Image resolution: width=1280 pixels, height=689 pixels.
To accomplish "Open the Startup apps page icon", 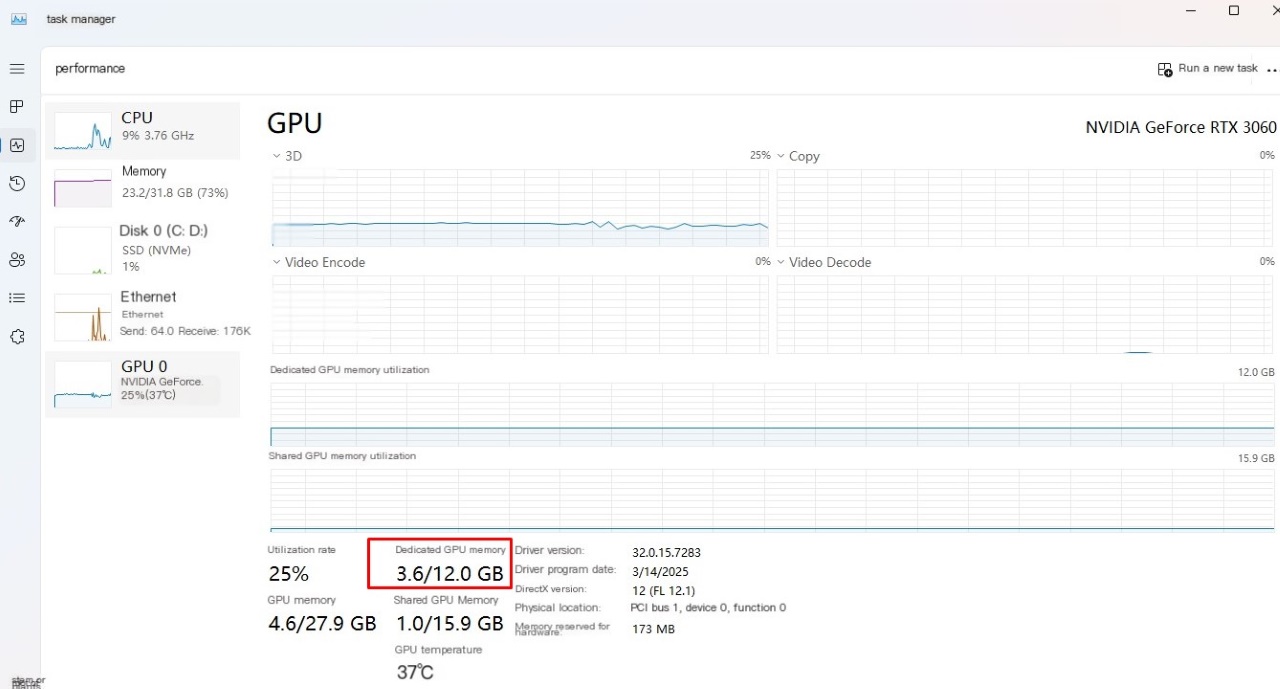I will (17, 221).
